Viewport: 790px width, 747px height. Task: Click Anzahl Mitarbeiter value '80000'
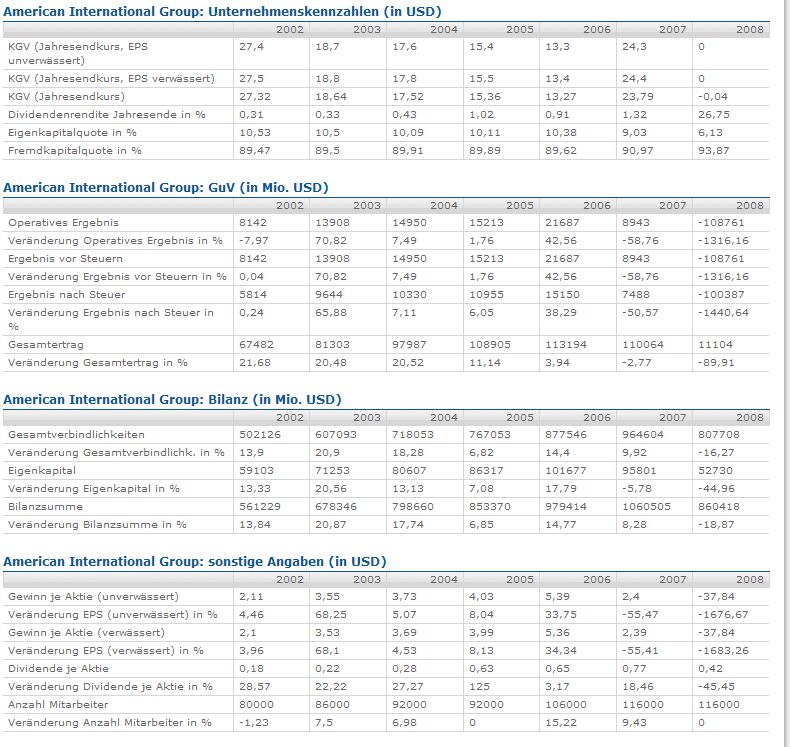[x=256, y=705]
